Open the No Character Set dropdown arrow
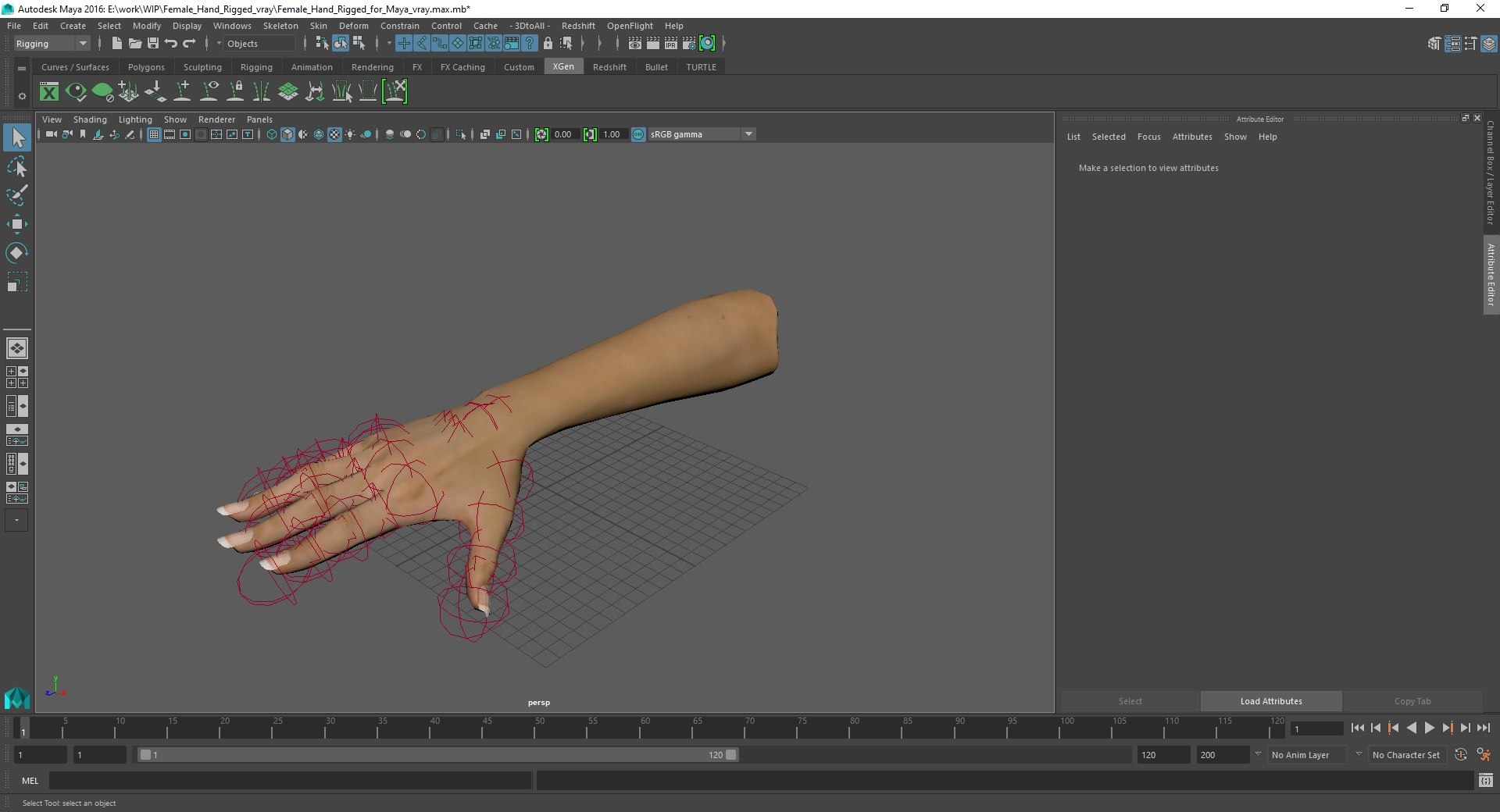1500x812 pixels. (x=1359, y=754)
